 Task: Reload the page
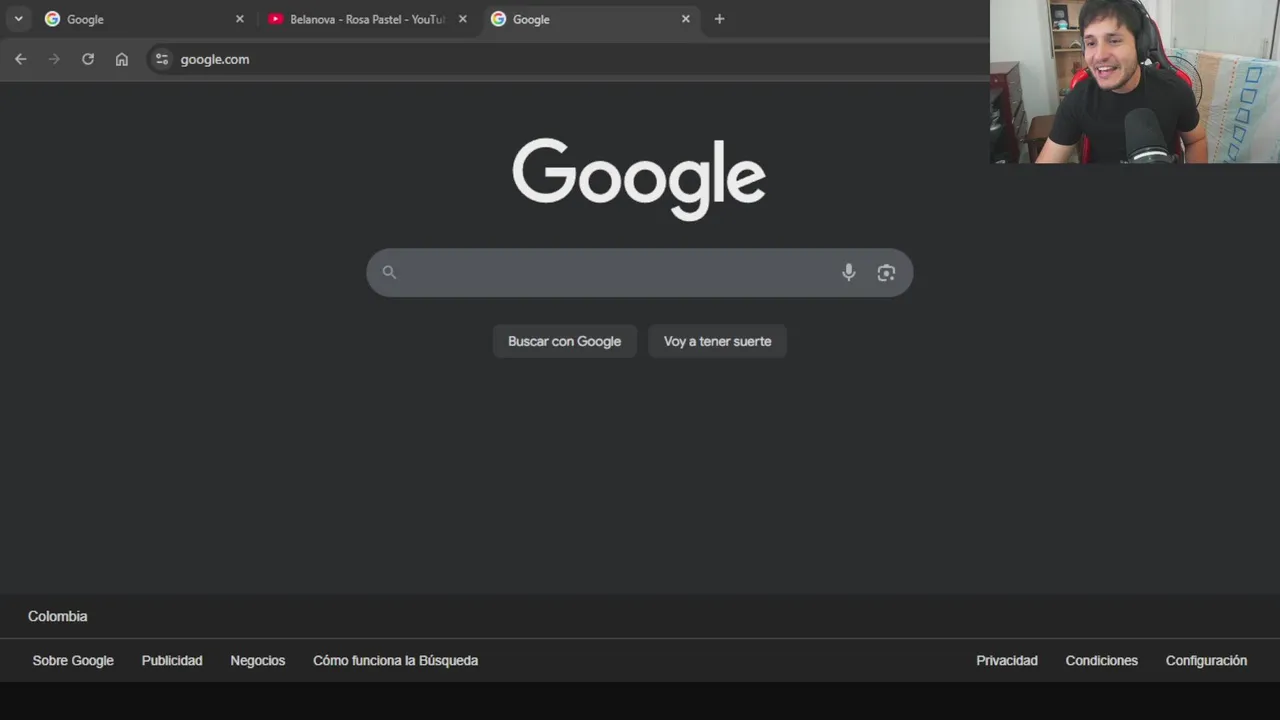tap(88, 59)
